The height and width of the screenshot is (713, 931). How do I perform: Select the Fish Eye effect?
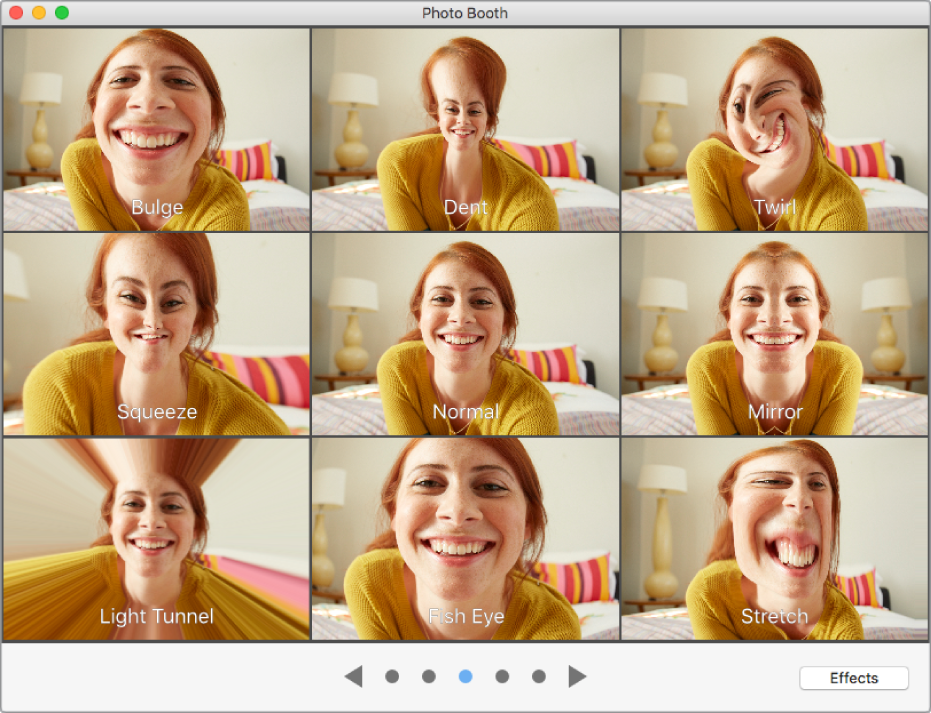pyautogui.click(x=465, y=539)
